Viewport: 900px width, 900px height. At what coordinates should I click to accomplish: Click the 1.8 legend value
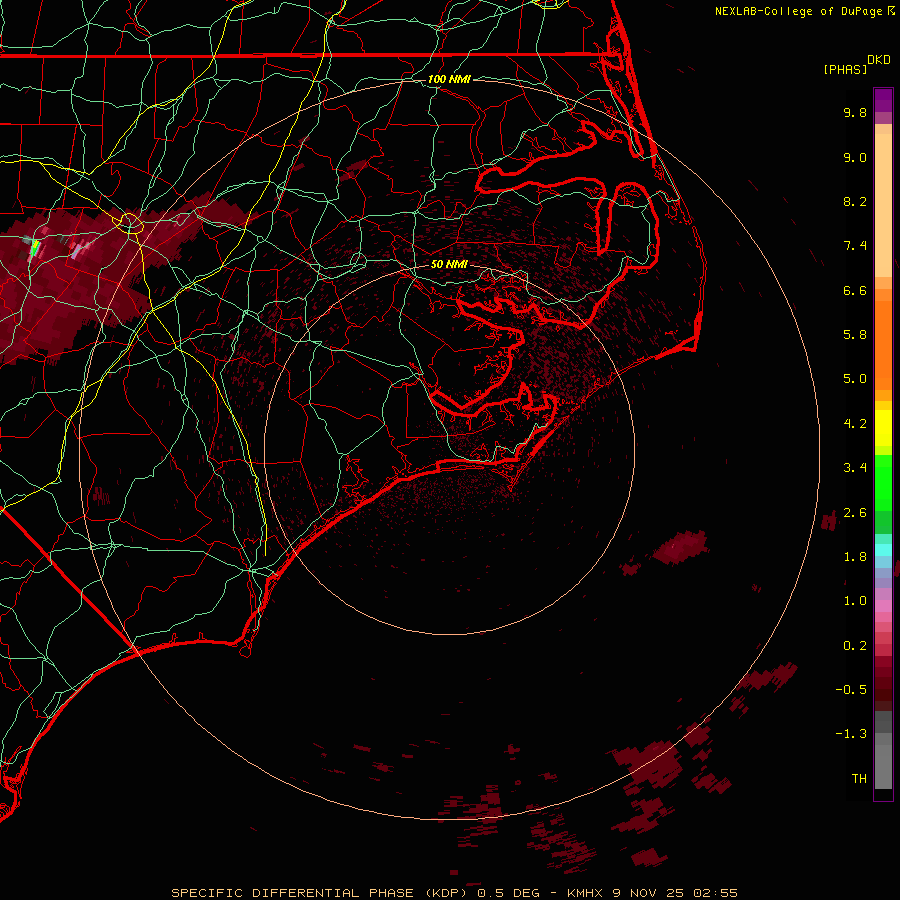click(x=855, y=557)
